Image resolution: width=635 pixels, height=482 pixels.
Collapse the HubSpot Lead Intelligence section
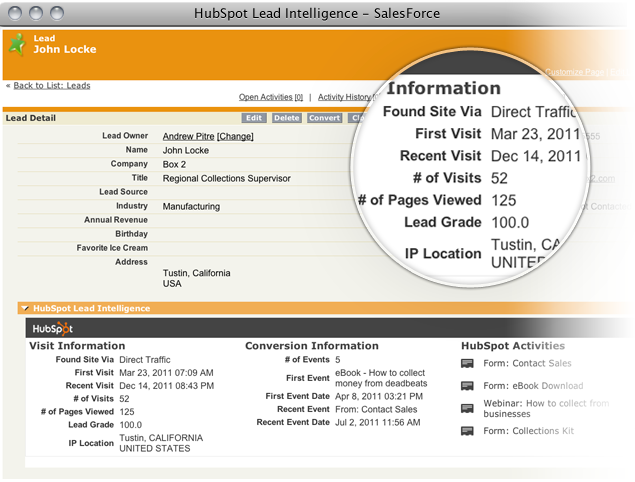25,309
